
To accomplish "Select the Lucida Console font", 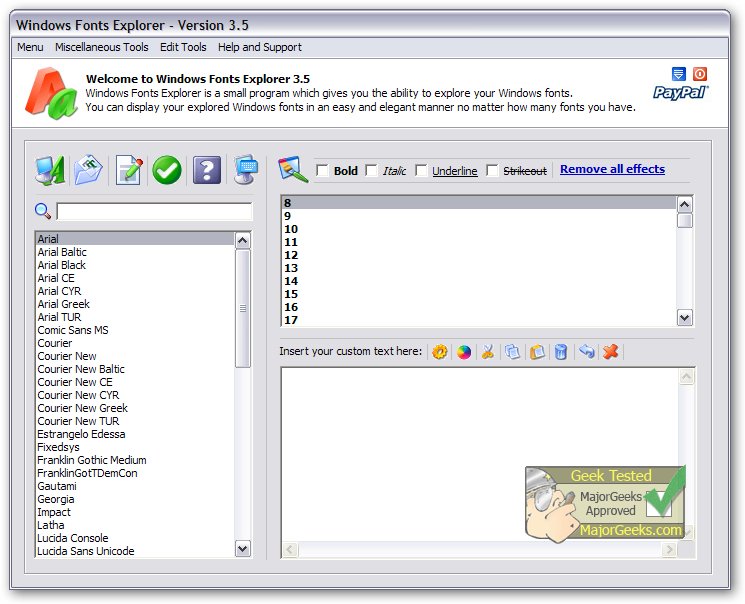I will (x=135, y=538).
